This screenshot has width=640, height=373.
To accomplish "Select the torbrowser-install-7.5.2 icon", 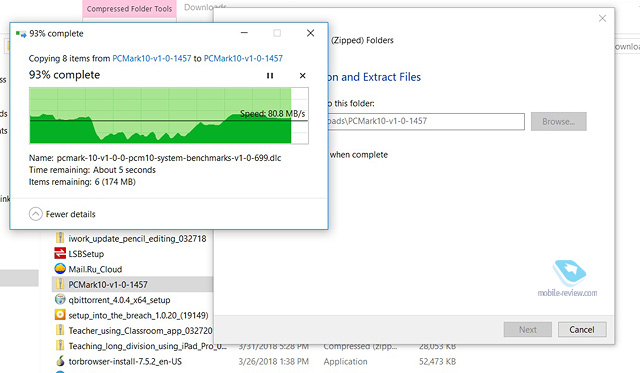I will (x=60, y=361).
